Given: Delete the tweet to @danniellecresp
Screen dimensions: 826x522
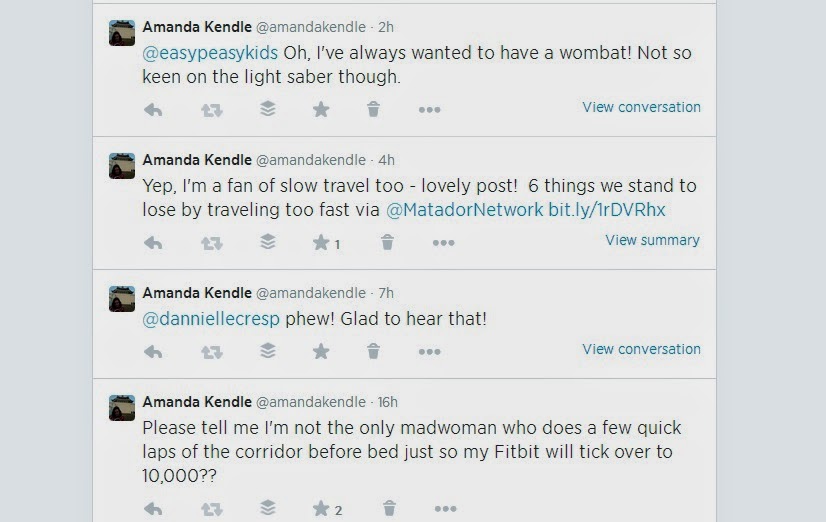Looking at the screenshot, I should (x=373, y=352).
